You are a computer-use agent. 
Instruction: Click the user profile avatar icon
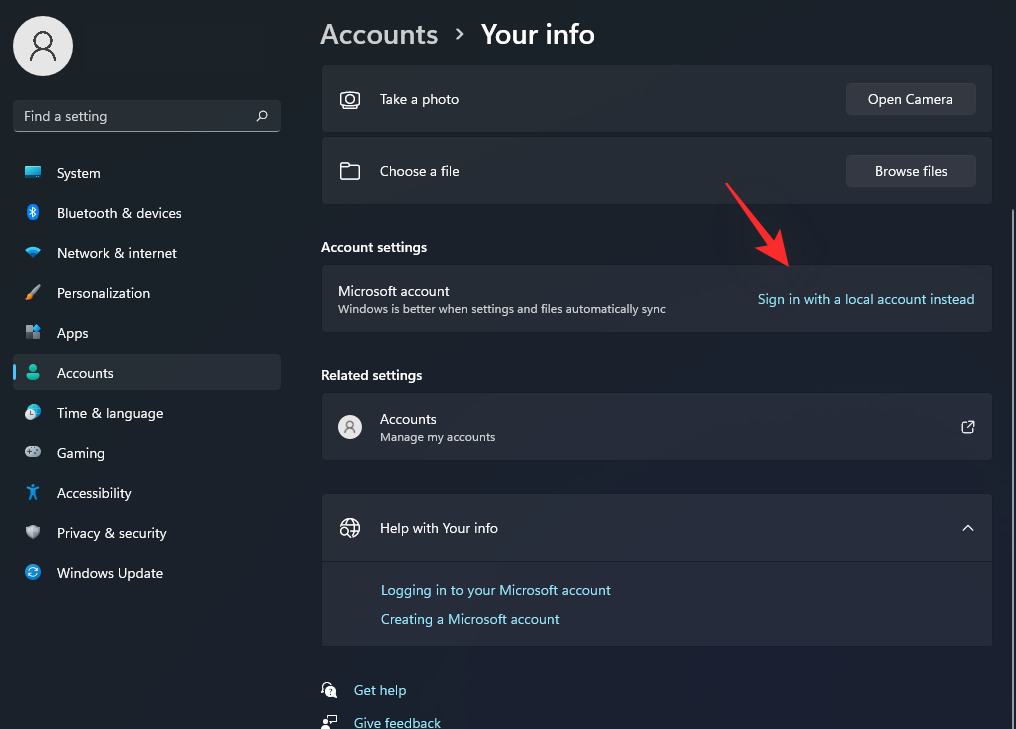[x=43, y=45]
